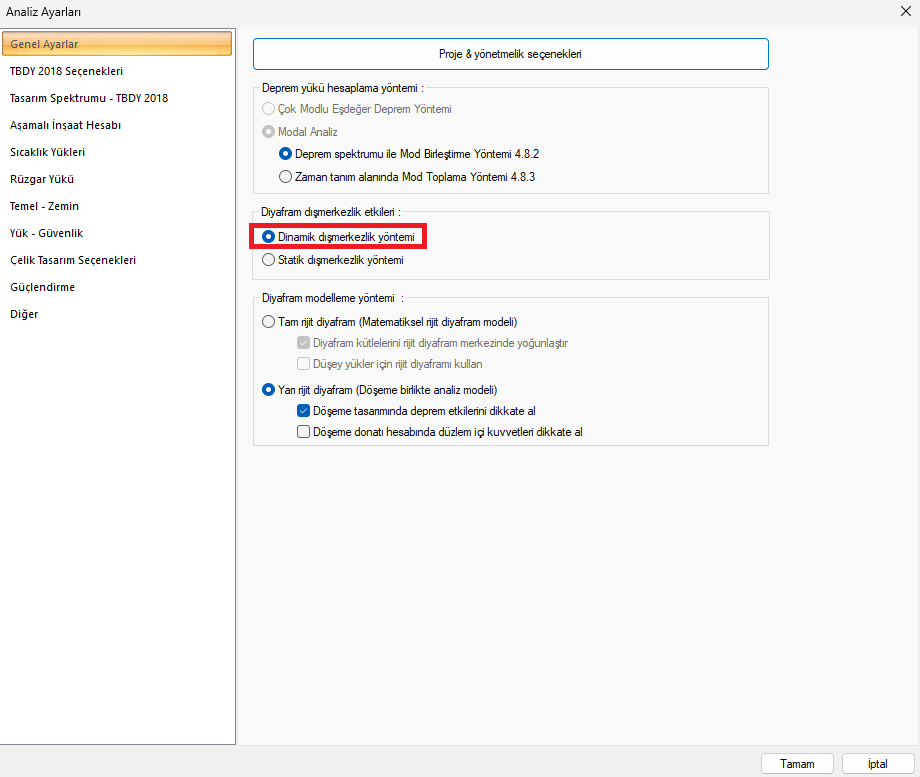Cancel the dialog with İptal
920x777 pixels.
pyautogui.click(x=877, y=763)
